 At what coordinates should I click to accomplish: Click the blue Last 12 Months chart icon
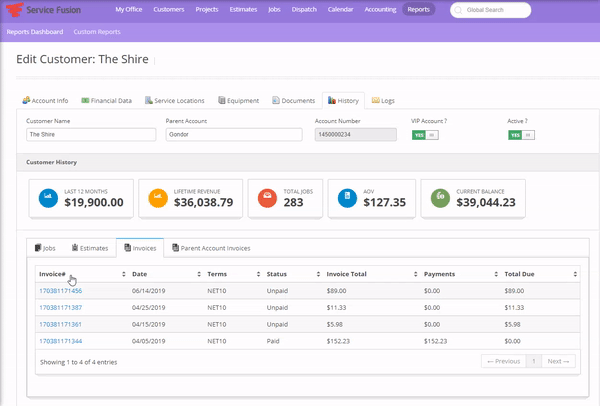pos(48,198)
